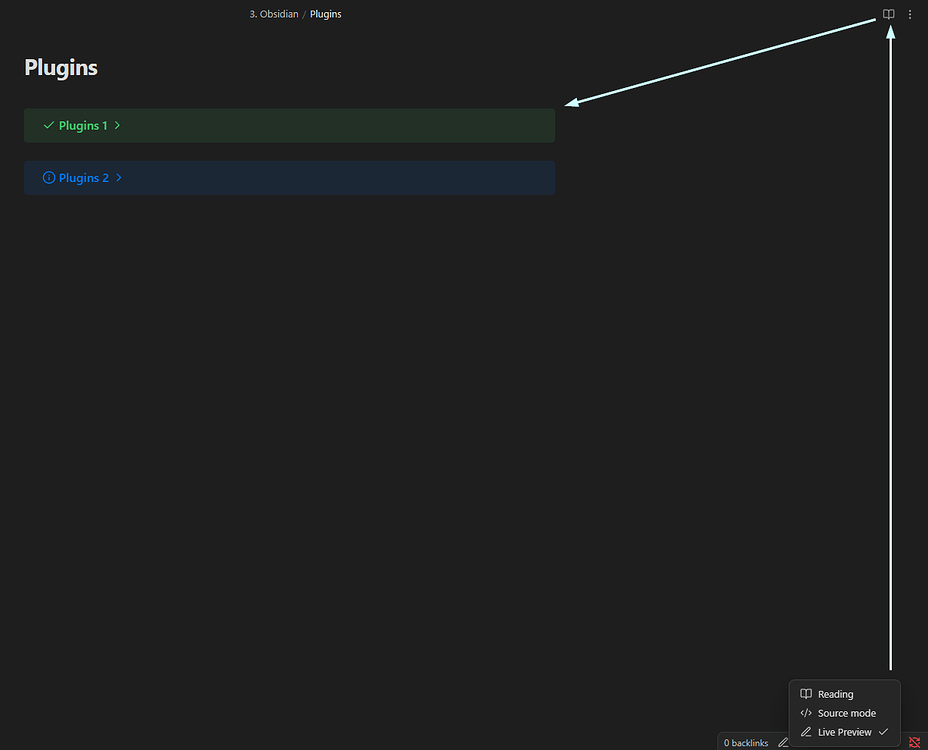Click the reading view book icon
928x750 pixels.
click(x=888, y=14)
